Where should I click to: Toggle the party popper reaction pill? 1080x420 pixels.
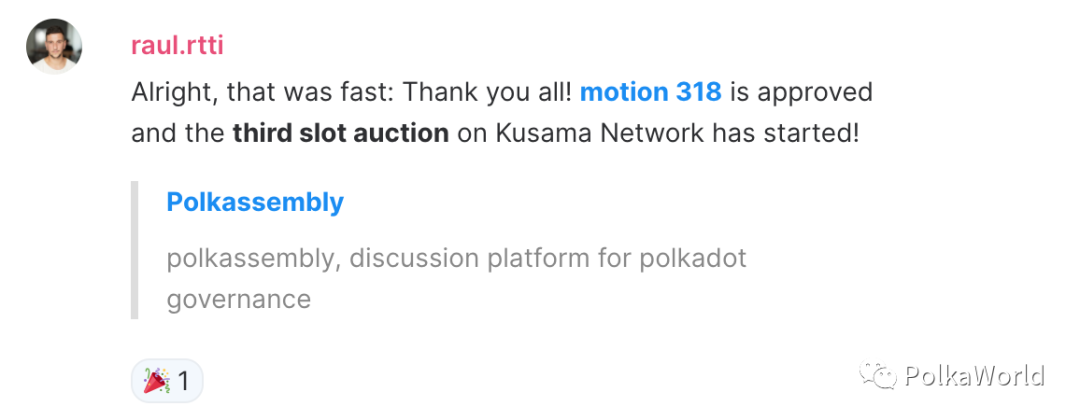167,380
